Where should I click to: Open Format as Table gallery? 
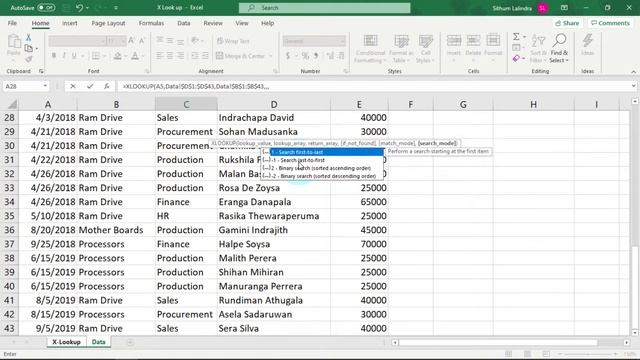[401, 49]
